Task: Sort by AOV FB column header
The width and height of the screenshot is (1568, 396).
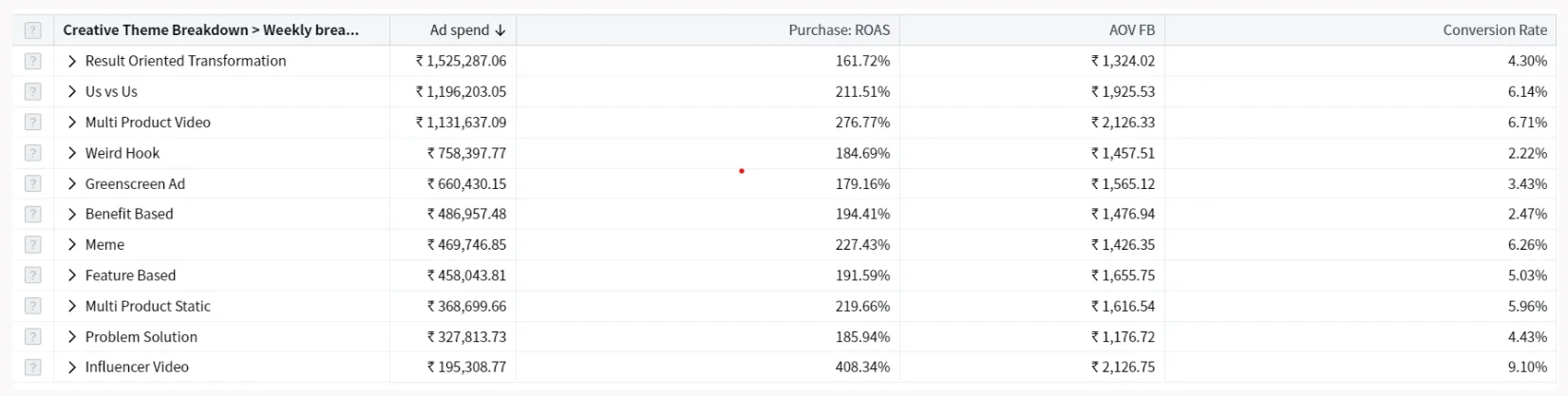Action: (1131, 30)
